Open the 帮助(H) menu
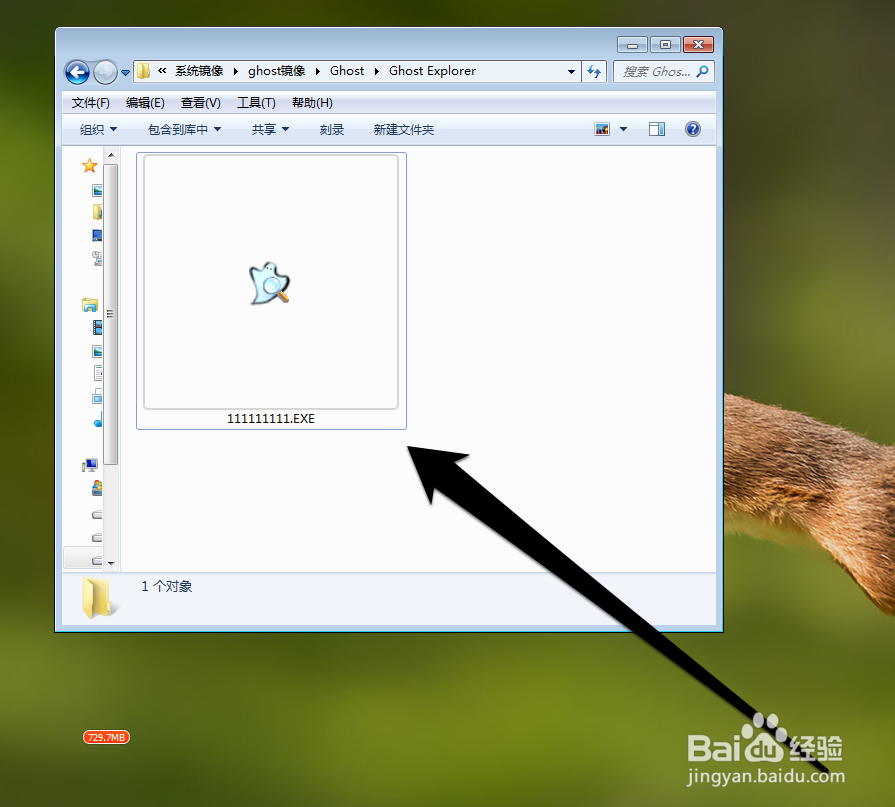The width and height of the screenshot is (895, 807). tap(312, 103)
